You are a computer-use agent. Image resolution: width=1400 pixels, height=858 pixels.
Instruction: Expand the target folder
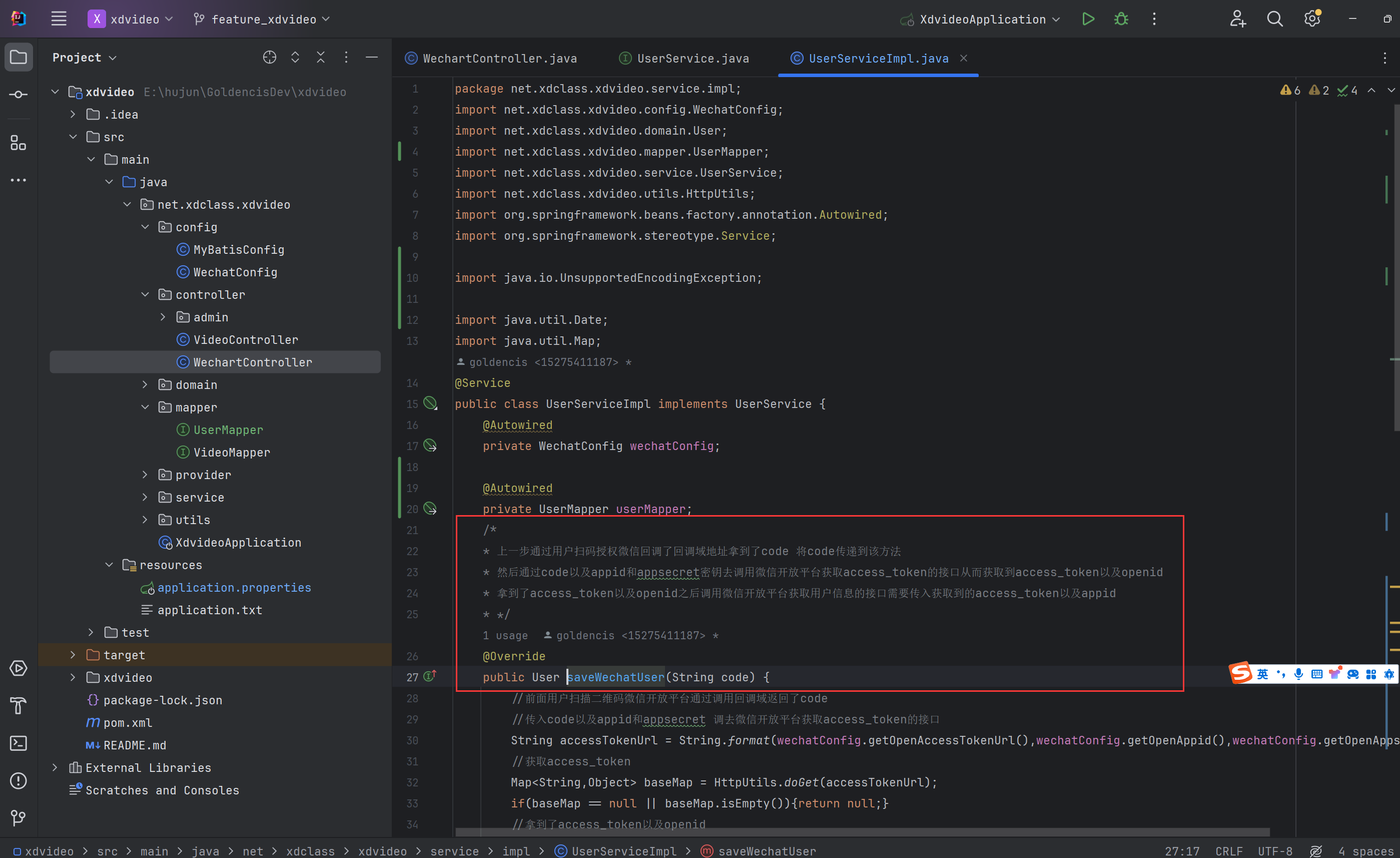click(x=73, y=654)
